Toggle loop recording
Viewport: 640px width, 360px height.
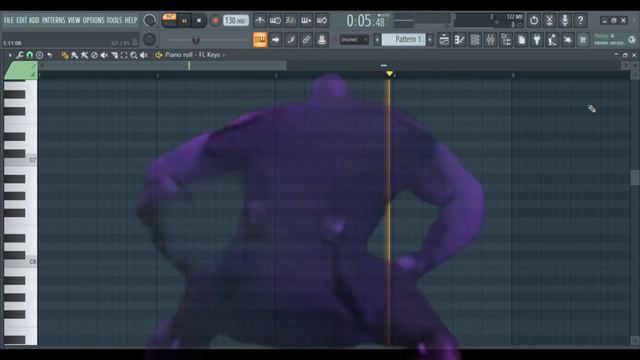[322, 20]
